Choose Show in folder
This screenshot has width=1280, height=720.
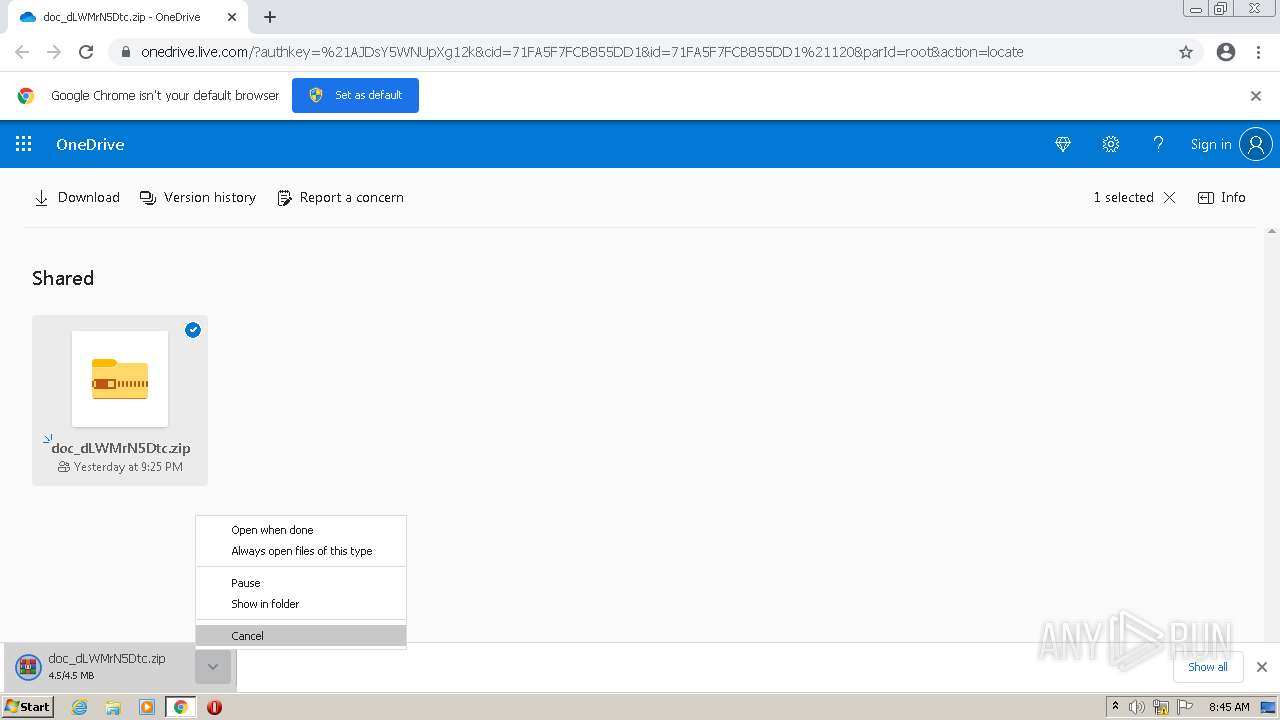[301, 604]
